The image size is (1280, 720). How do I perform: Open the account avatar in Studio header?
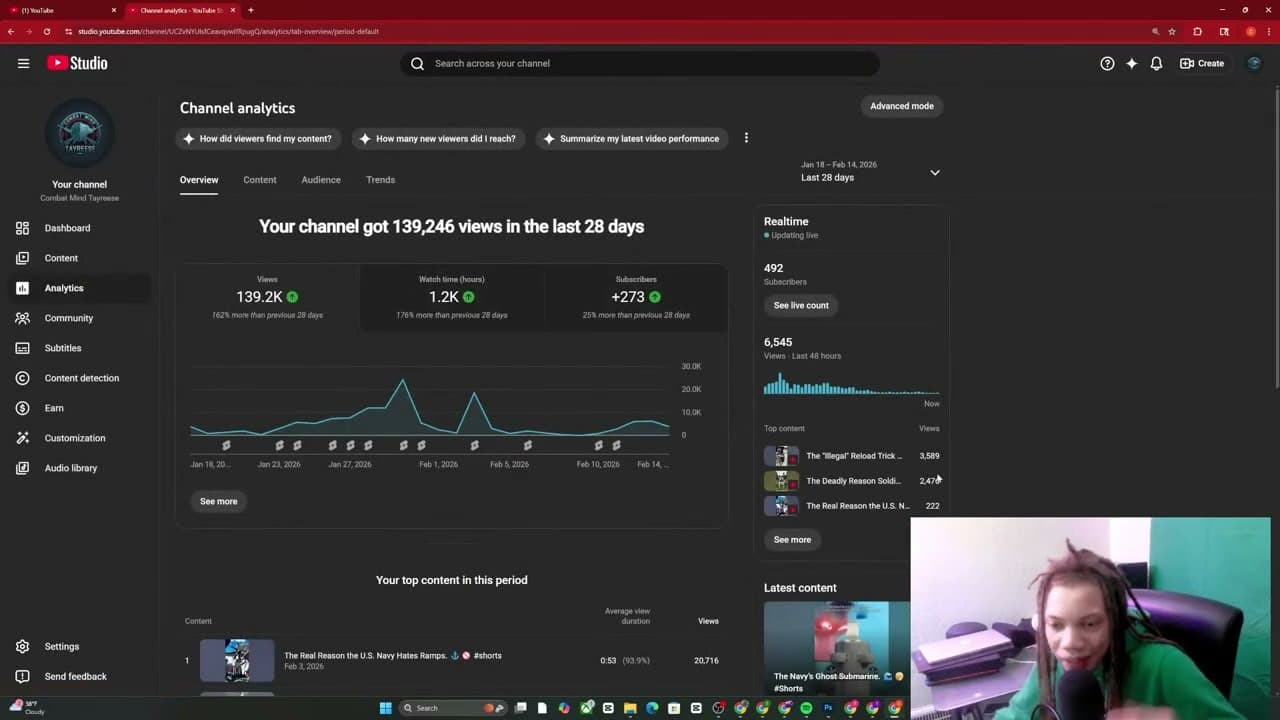point(1254,63)
